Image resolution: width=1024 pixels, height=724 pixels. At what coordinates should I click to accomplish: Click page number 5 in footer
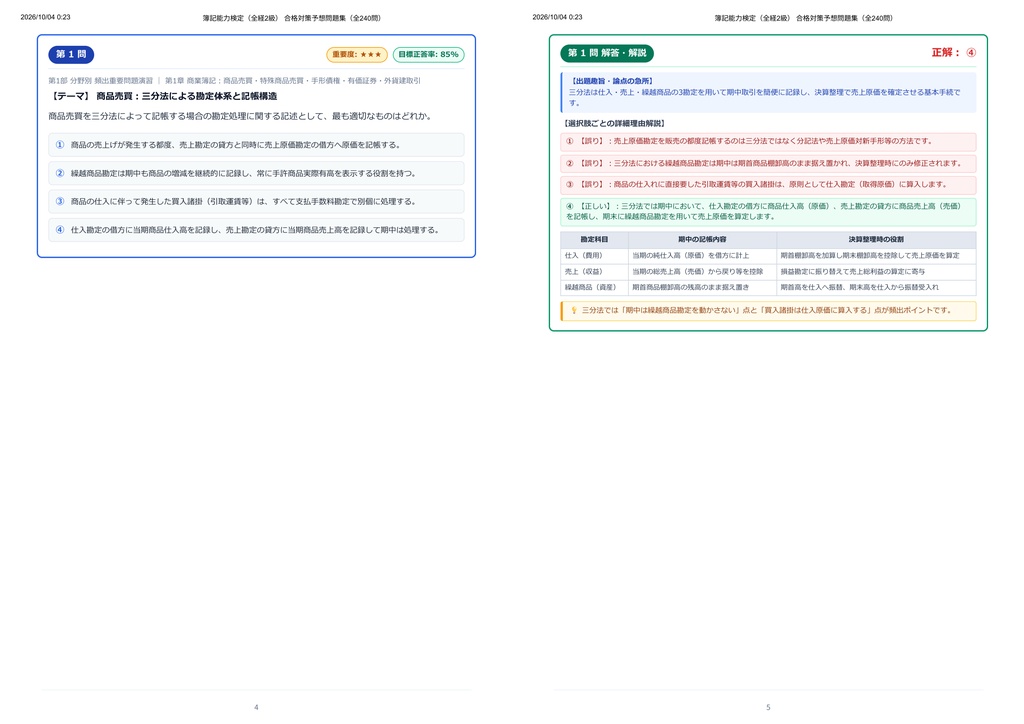(x=768, y=707)
